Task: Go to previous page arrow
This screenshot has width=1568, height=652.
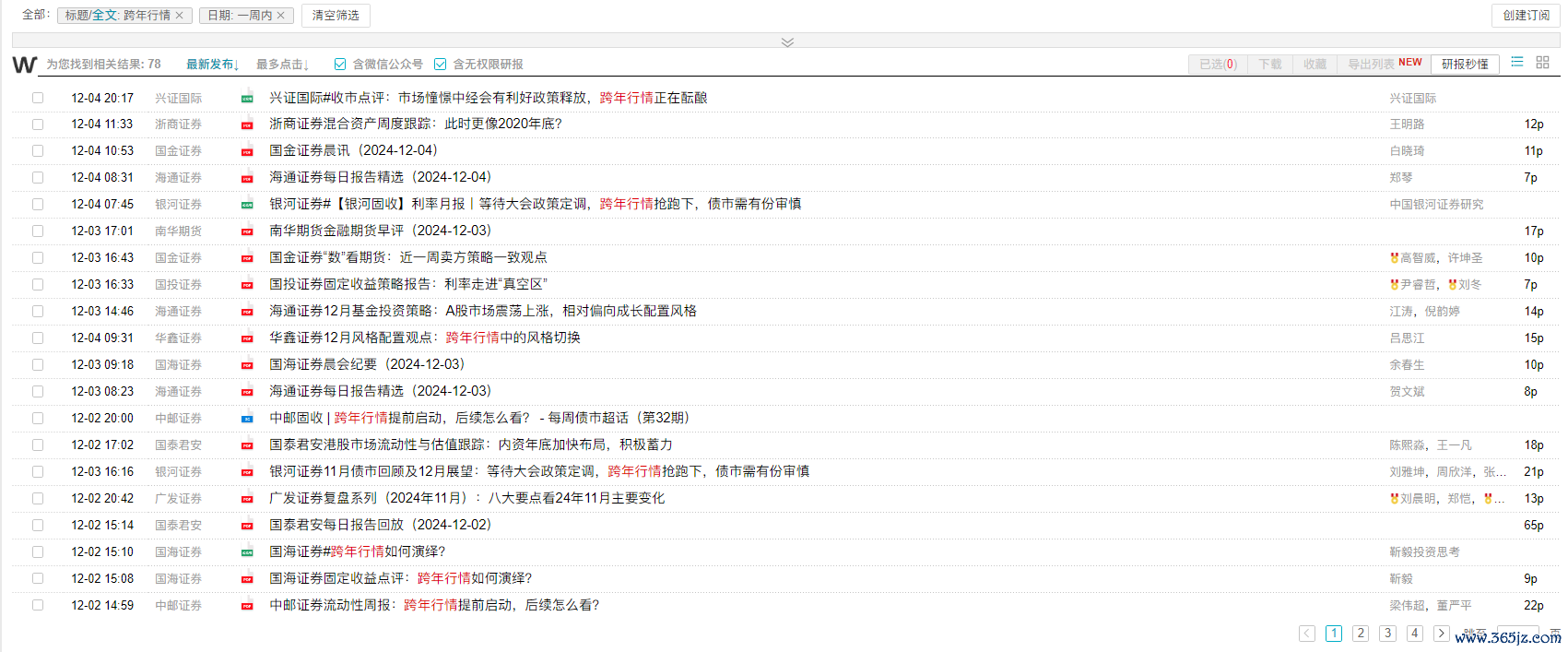Action: click(x=1307, y=634)
